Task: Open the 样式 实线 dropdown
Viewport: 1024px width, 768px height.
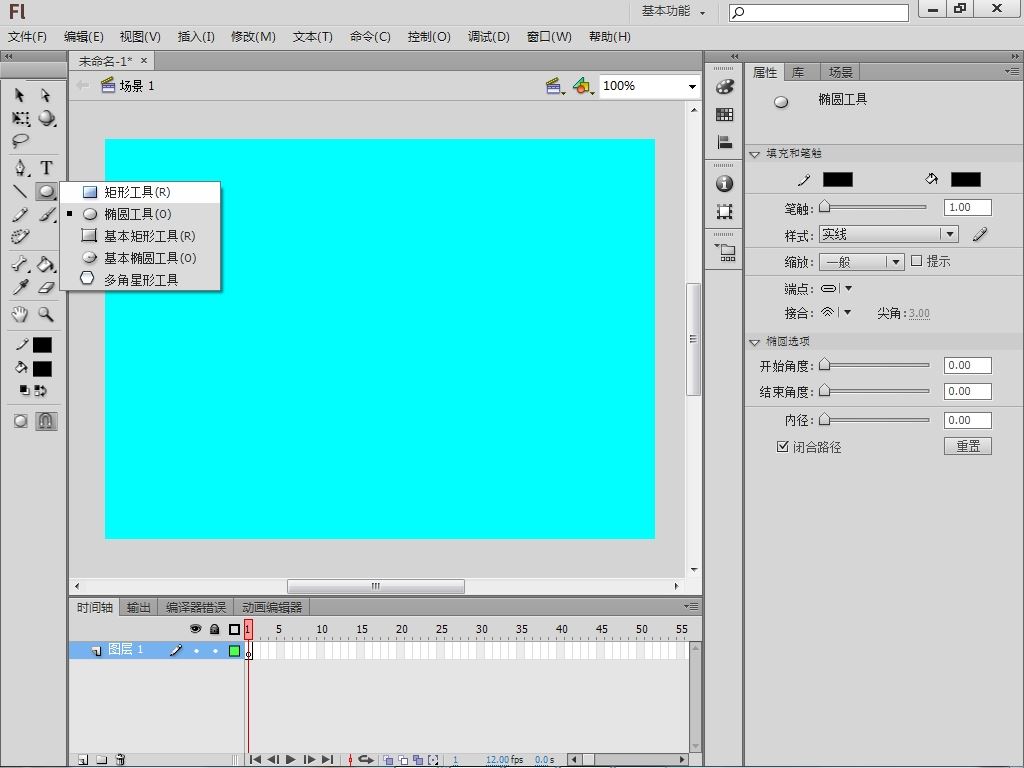Action: click(888, 234)
